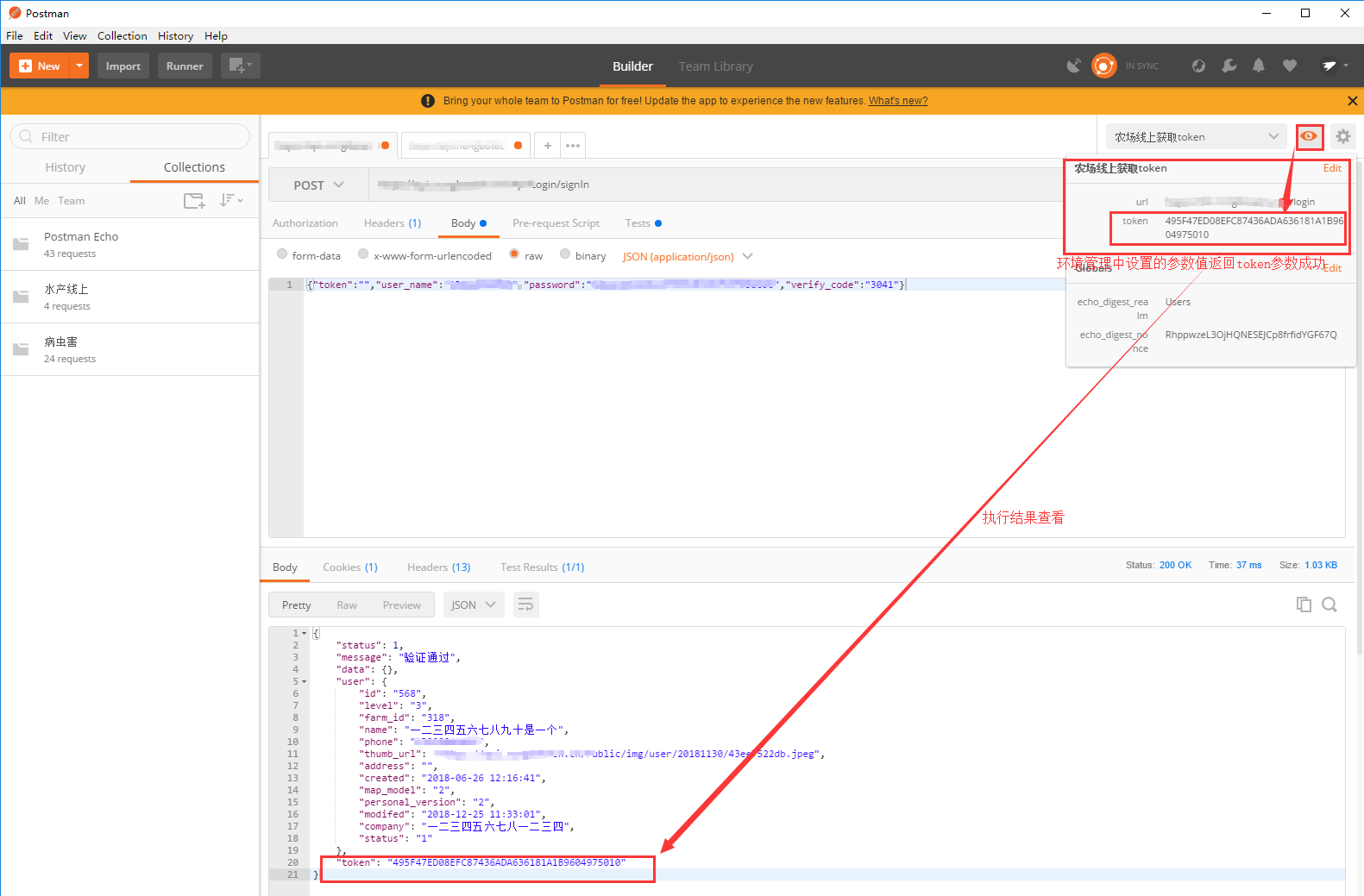The width and height of the screenshot is (1364, 896).
Task: Open the Tests request tab
Action: 643,222
